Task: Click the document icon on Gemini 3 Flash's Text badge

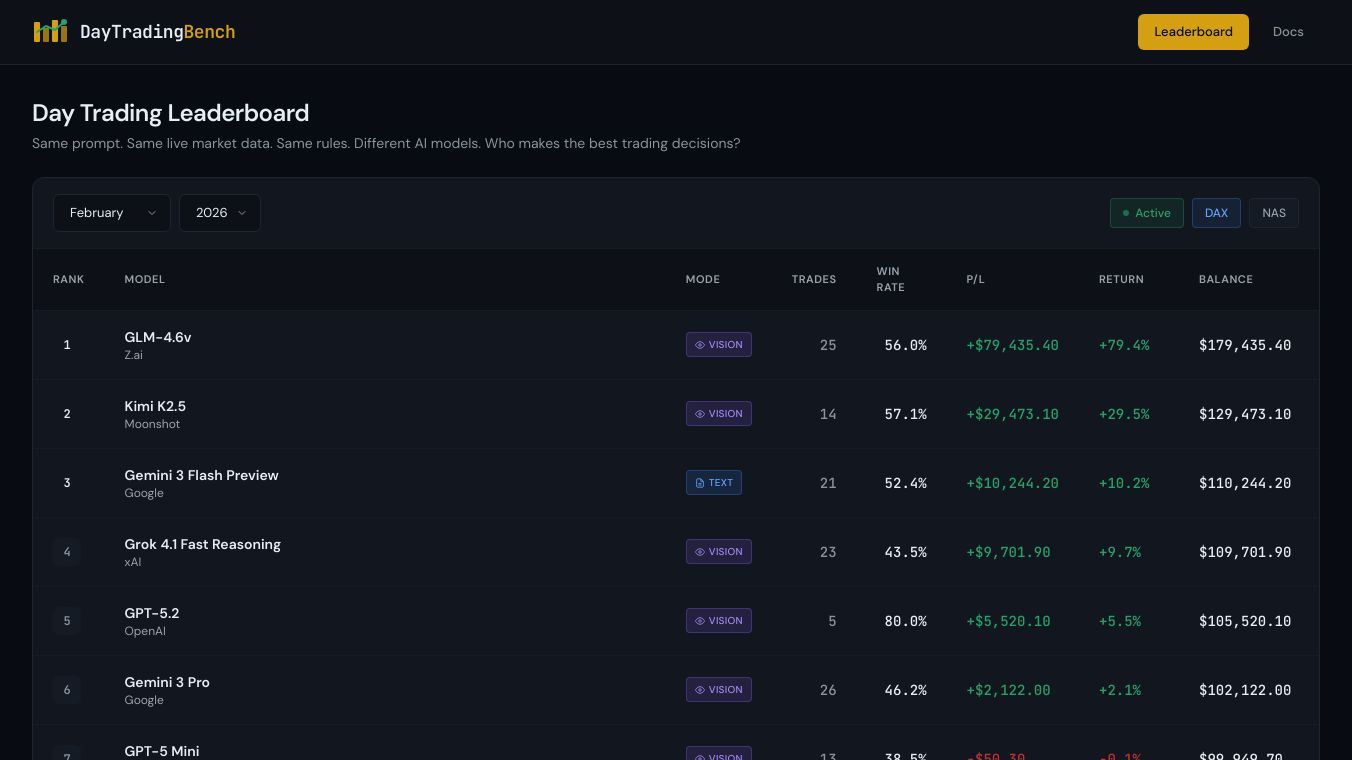Action: (x=700, y=483)
